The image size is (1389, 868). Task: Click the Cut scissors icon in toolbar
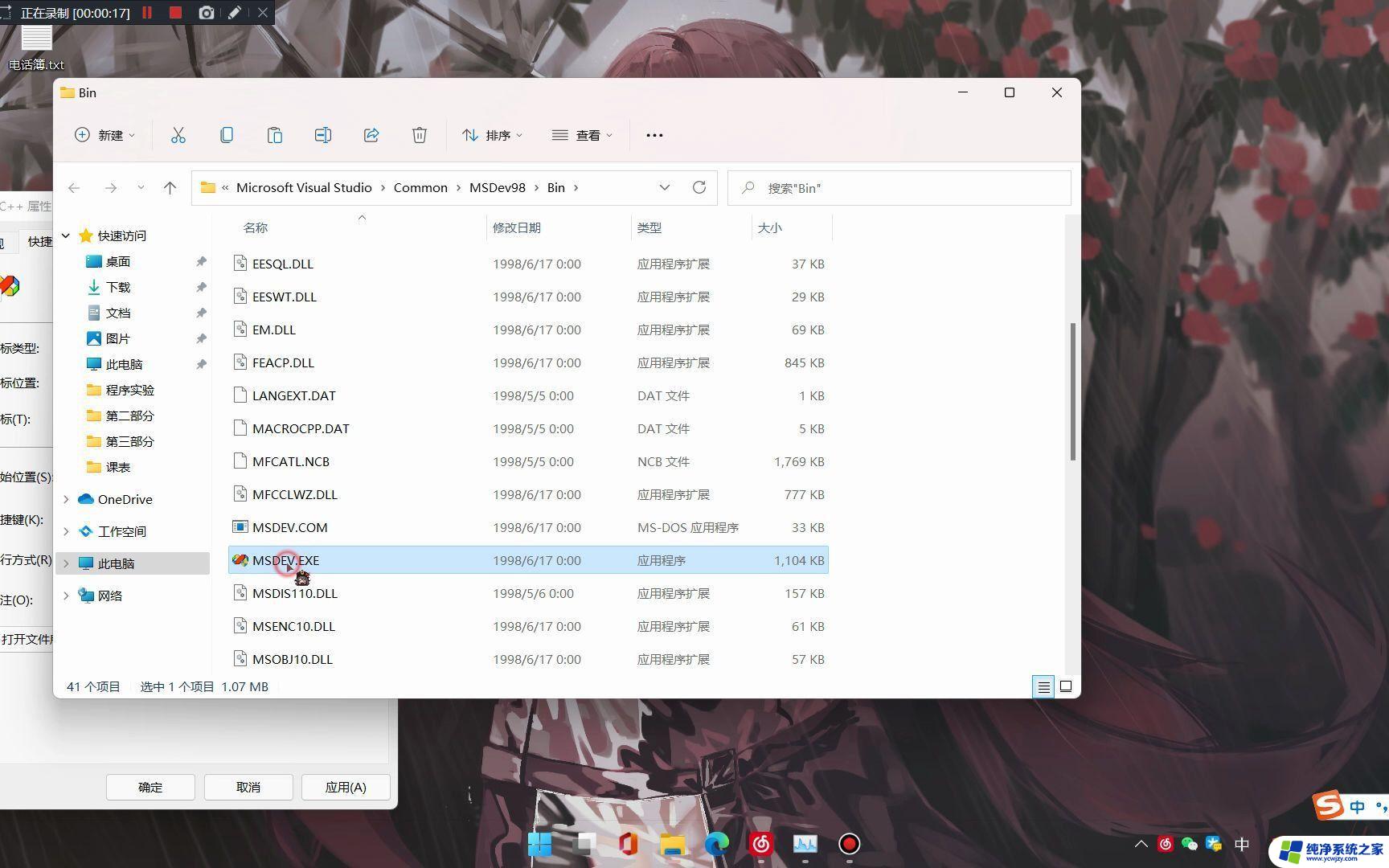click(x=178, y=135)
